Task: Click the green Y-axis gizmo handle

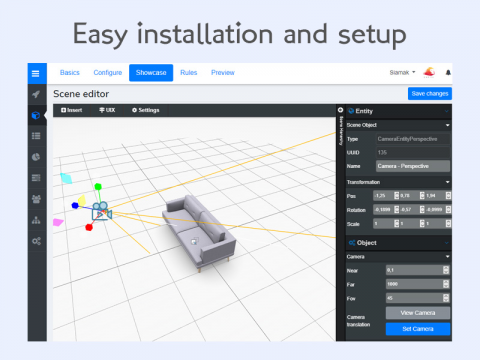Action: (98, 187)
